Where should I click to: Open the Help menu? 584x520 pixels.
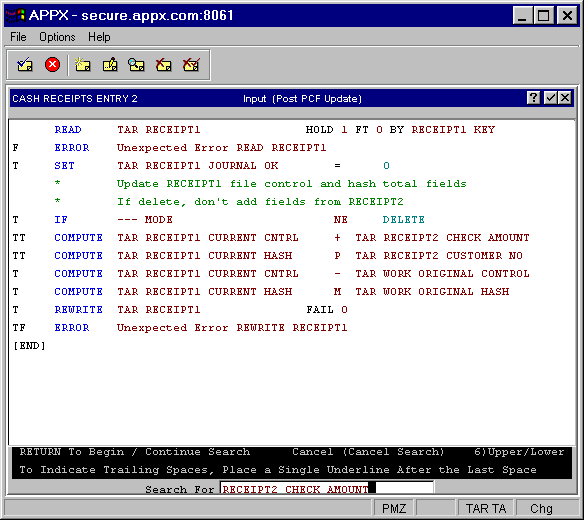click(x=99, y=37)
